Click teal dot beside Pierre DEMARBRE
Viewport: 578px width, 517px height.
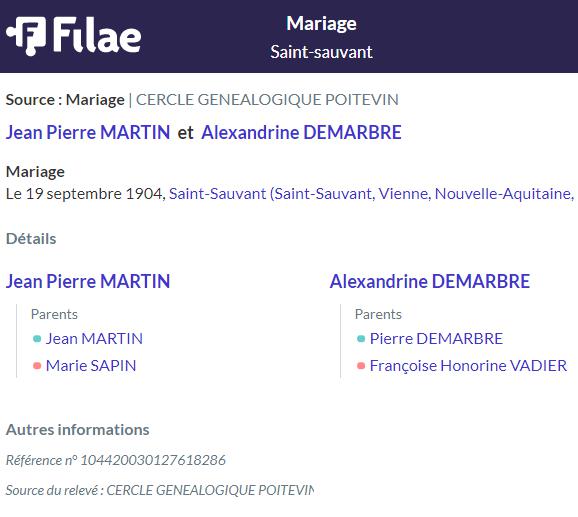click(361, 339)
